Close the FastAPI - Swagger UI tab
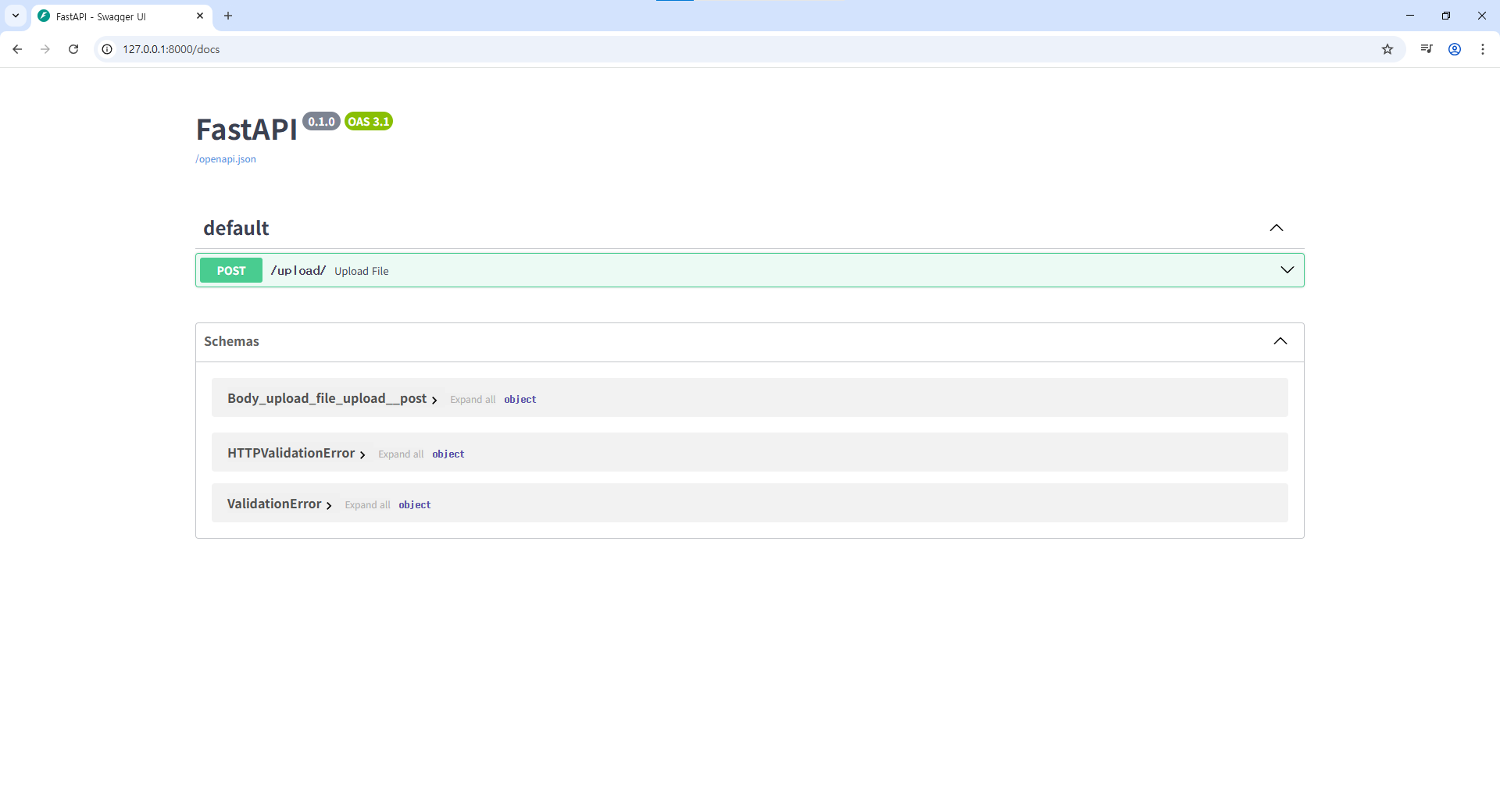1500x812 pixels. tap(200, 16)
